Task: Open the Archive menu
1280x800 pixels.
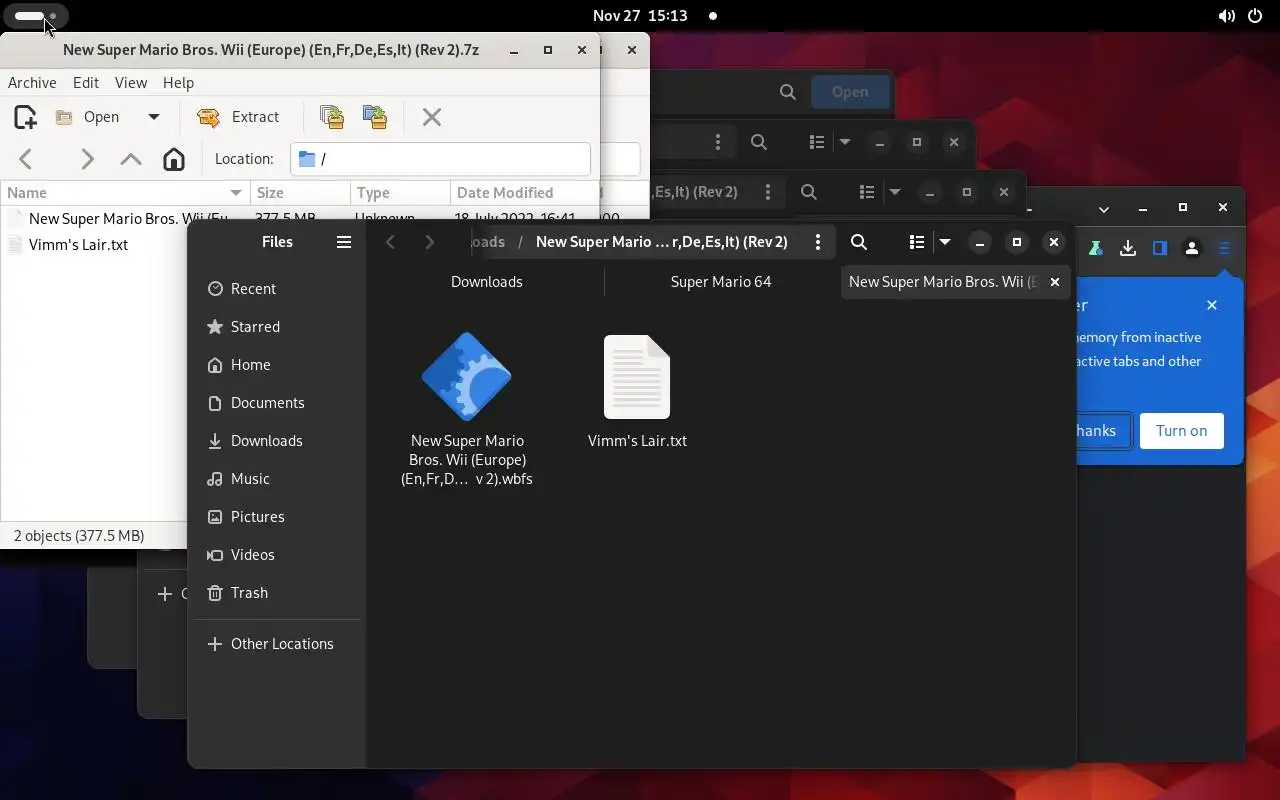Action: click(32, 83)
